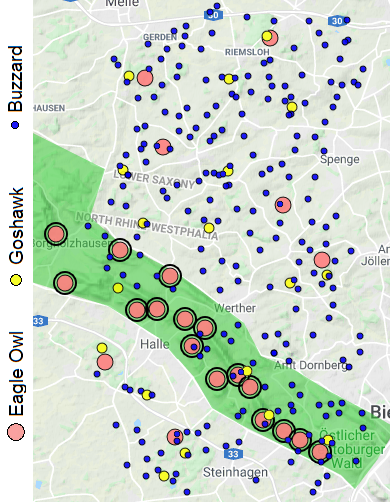
Task: Click the Gerden place label
Action: (160, 37)
